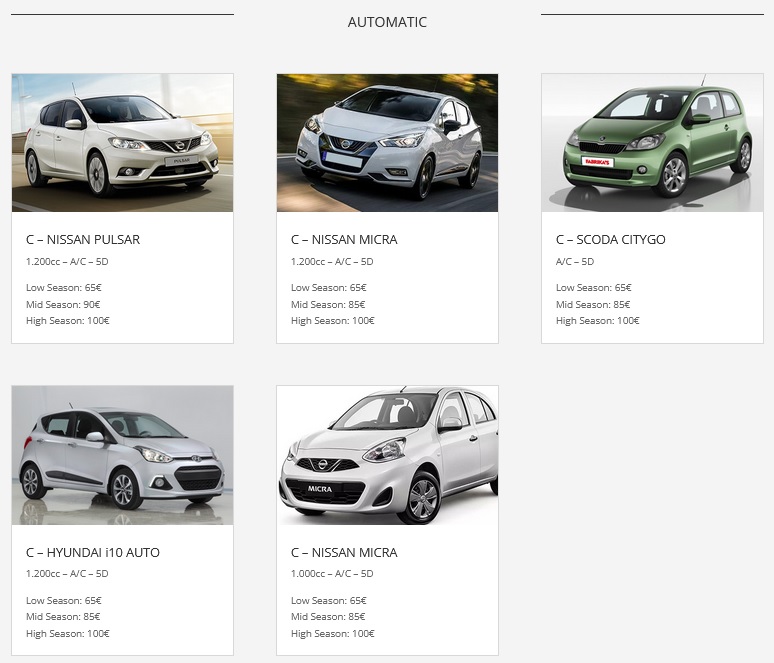The width and height of the screenshot is (774, 663).
Task: Click Nissan Micra photo with MICRA license plate
Action: 387,455
